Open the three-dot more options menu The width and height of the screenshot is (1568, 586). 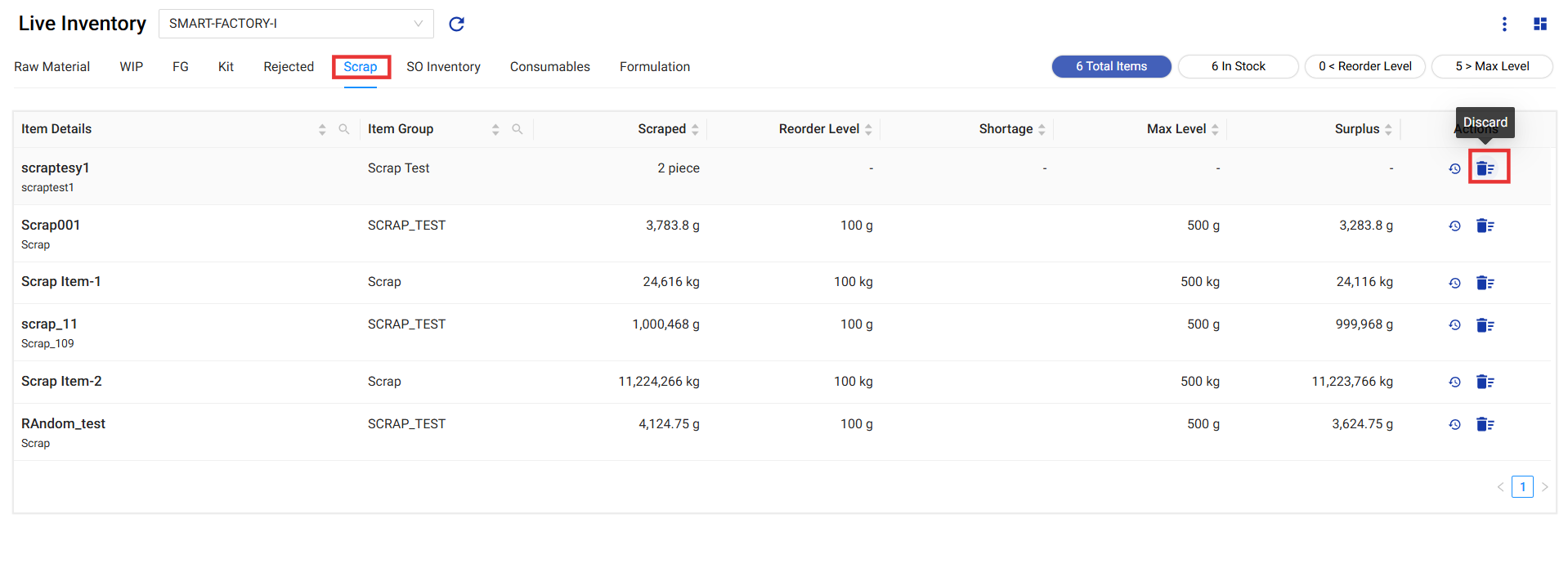click(x=1504, y=24)
